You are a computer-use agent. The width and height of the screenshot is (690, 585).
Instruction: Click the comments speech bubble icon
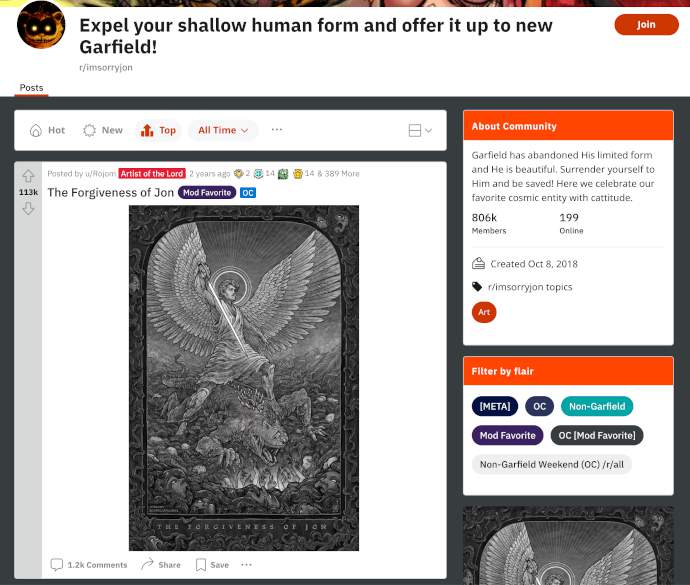tap(56, 564)
